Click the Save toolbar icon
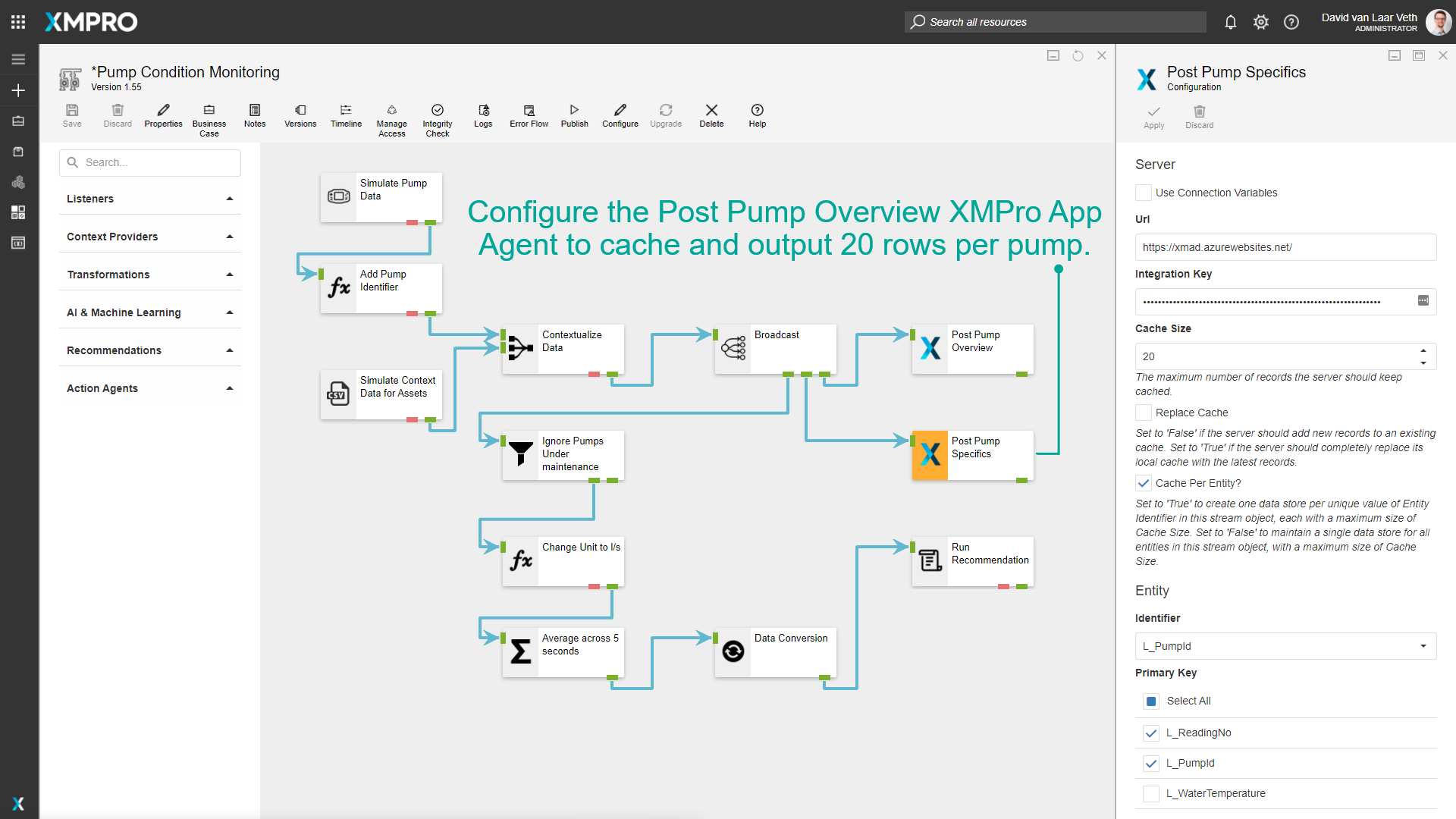This screenshot has width=1456, height=819. (72, 116)
